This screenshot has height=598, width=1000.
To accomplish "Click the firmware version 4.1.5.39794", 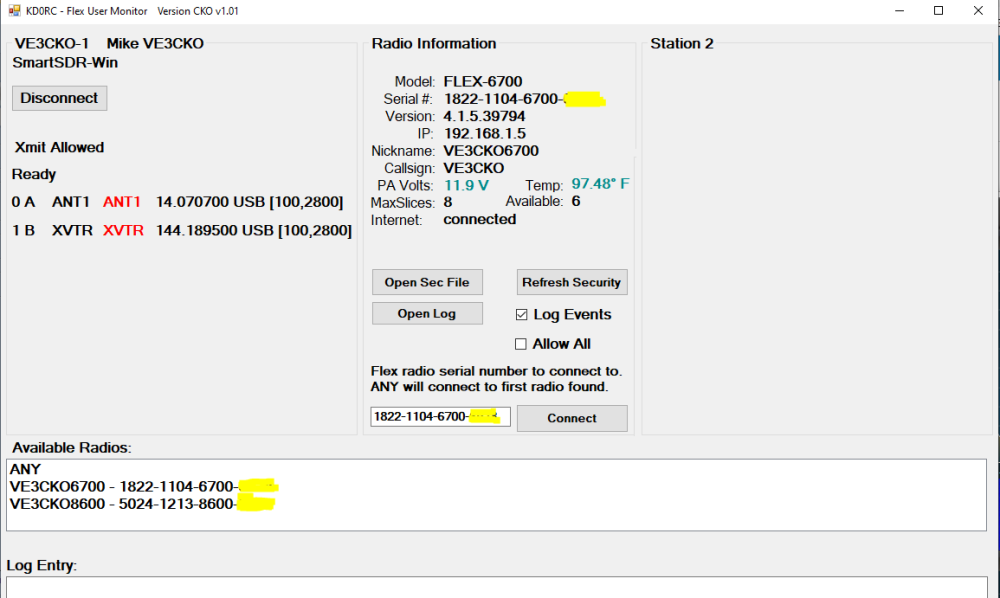I will pyautogui.click(x=484, y=117).
